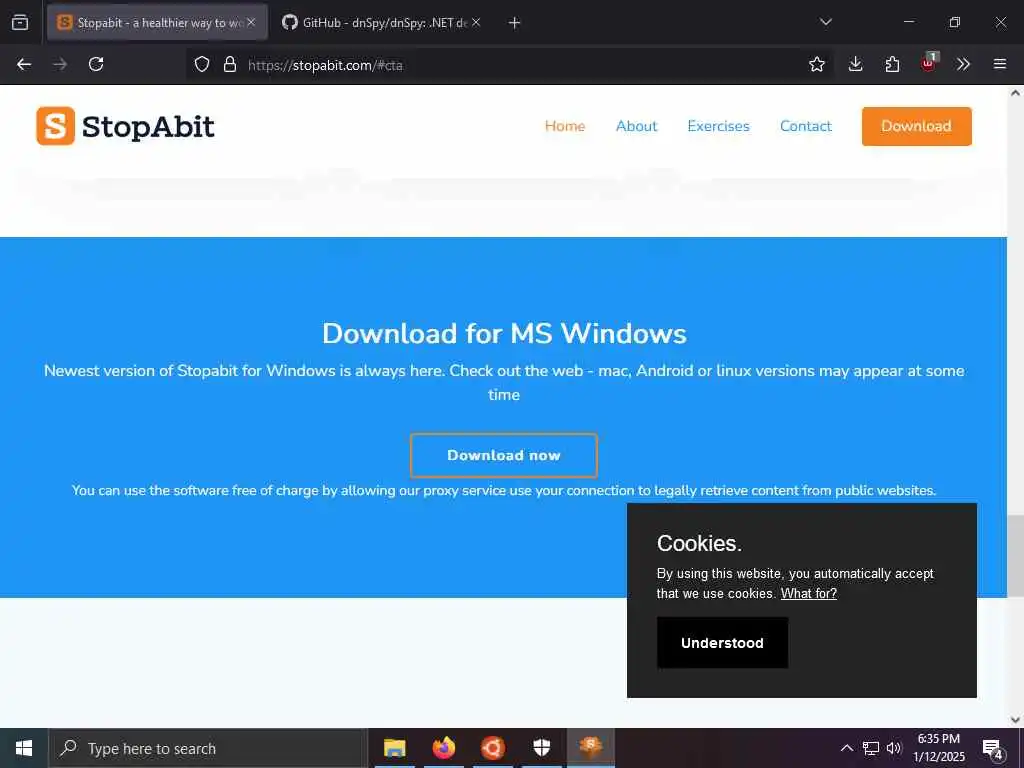
Task: Show more tools with the double chevron
Action: click(963, 64)
